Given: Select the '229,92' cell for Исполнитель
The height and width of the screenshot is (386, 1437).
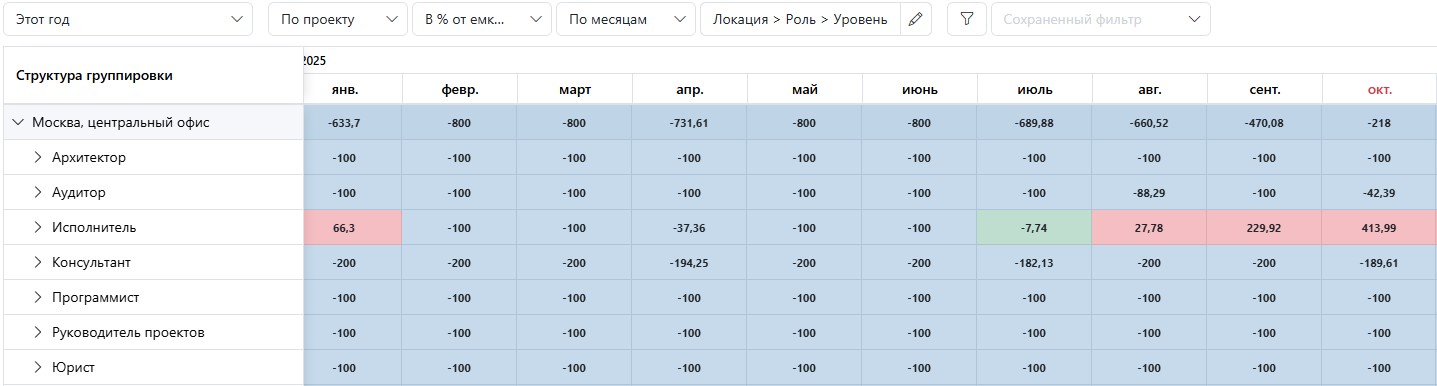Looking at the screenshot, I should 1265,228.
